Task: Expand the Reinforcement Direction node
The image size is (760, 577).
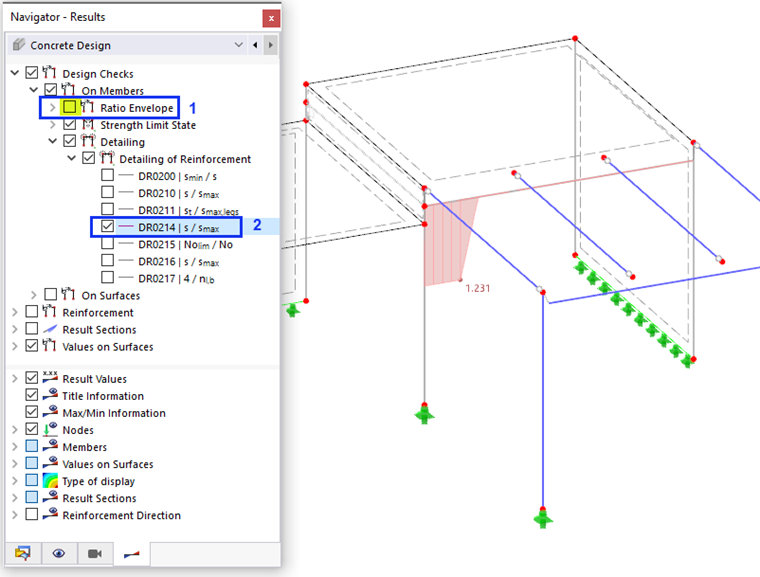Action: [15, 515]
